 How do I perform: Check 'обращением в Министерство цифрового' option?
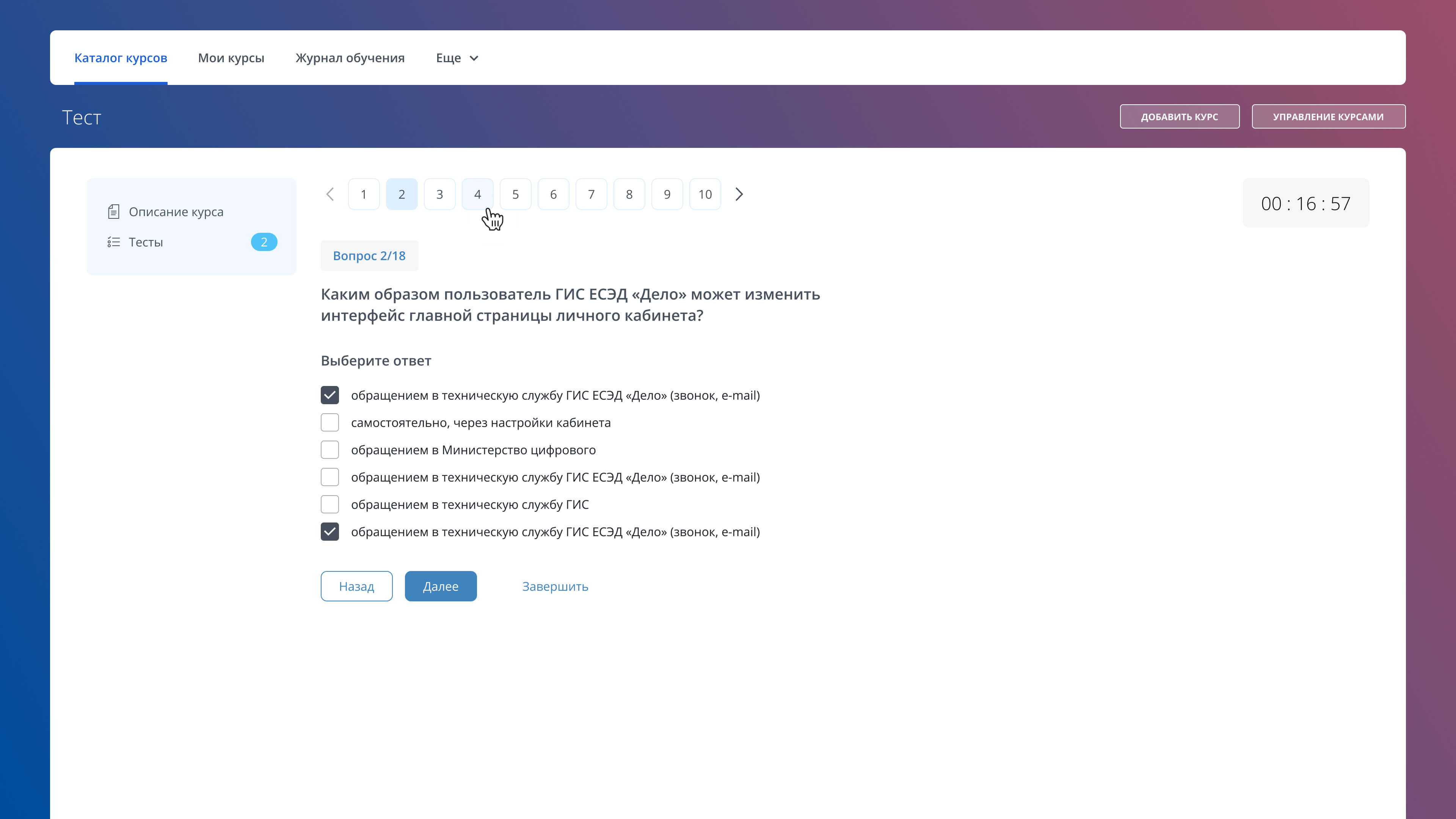(x=329, y=450)
